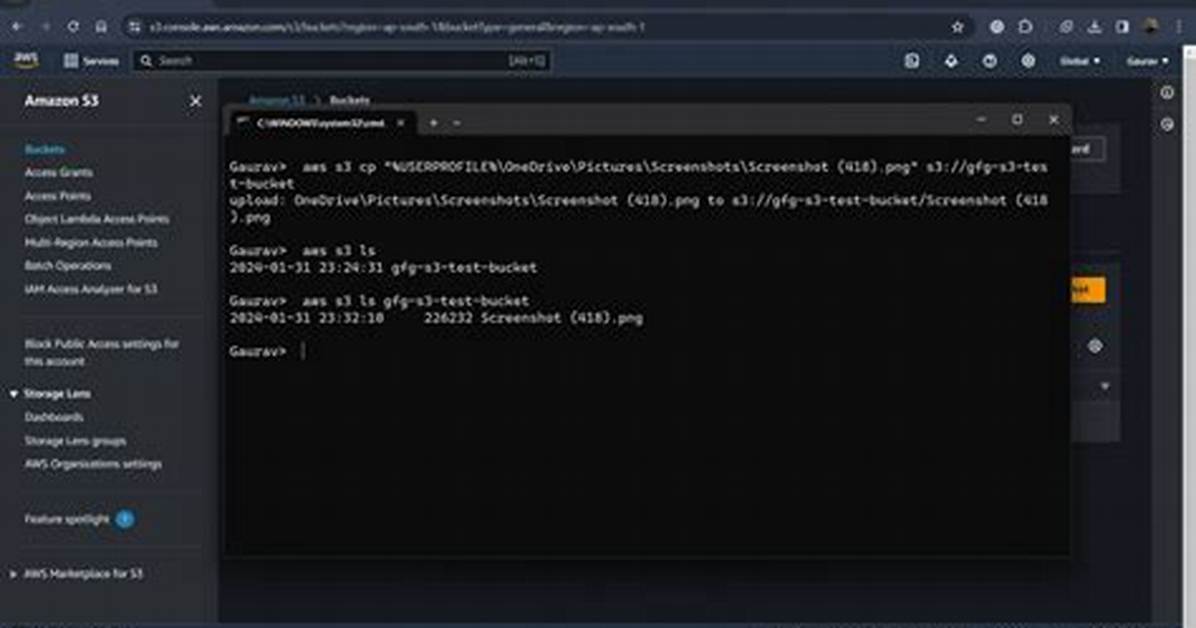Open Multi-Region Access Points
This screenshot has height=628, width=1196.
tap(91, 243)
